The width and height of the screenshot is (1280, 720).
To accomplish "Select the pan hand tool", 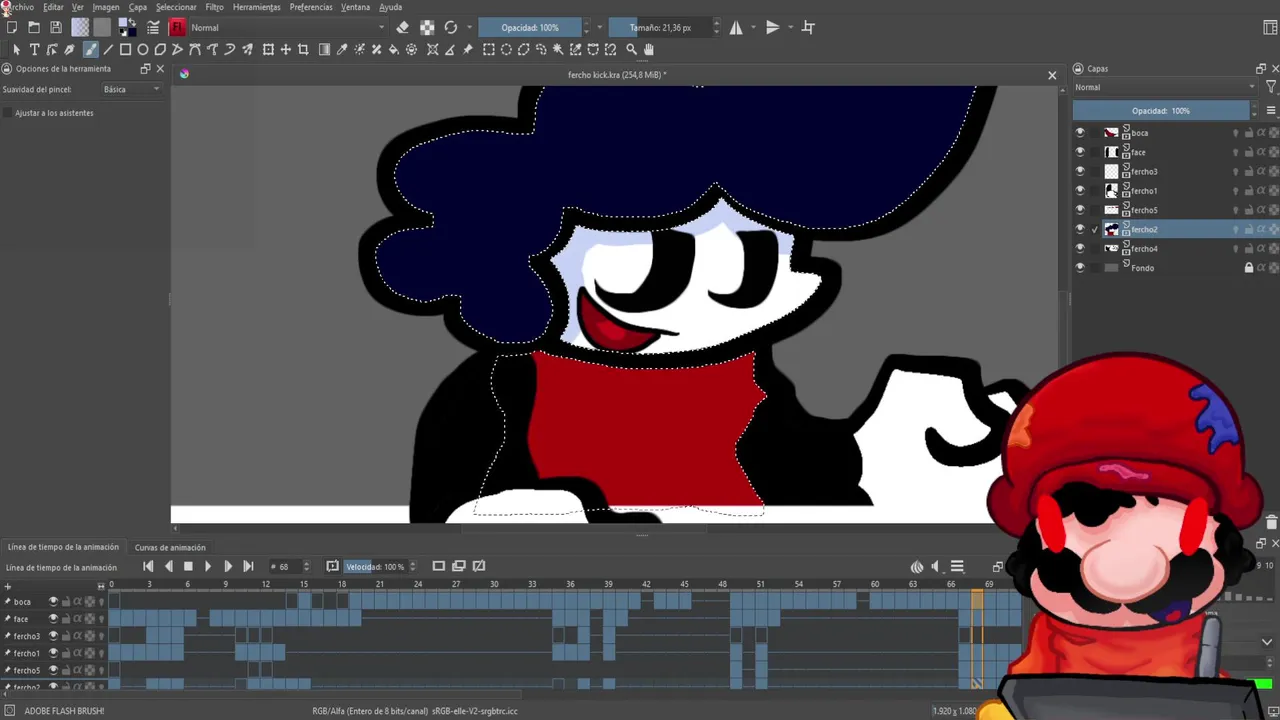I will click(648, 49).
